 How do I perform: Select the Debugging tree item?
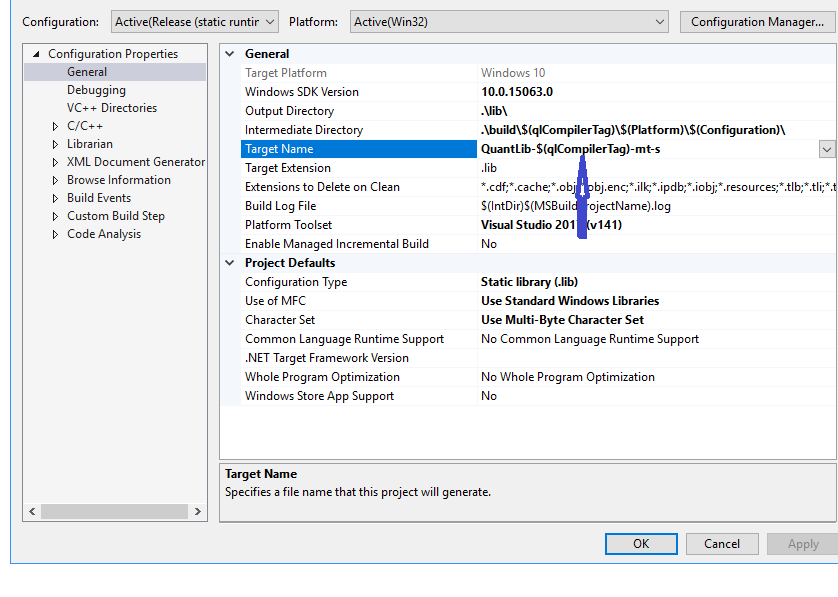click(96, 90)
